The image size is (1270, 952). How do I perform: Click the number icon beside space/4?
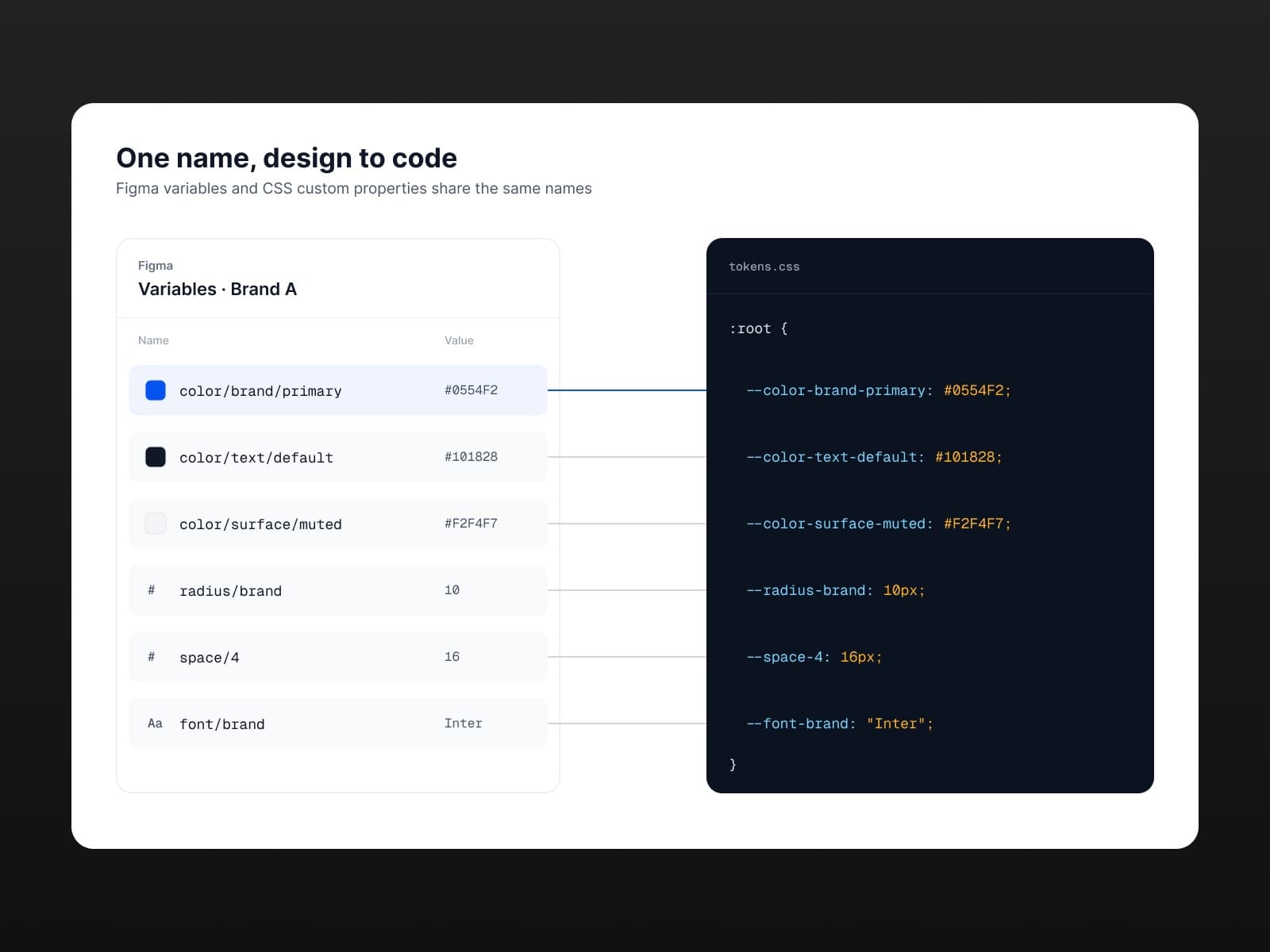(x=152, y=656)
